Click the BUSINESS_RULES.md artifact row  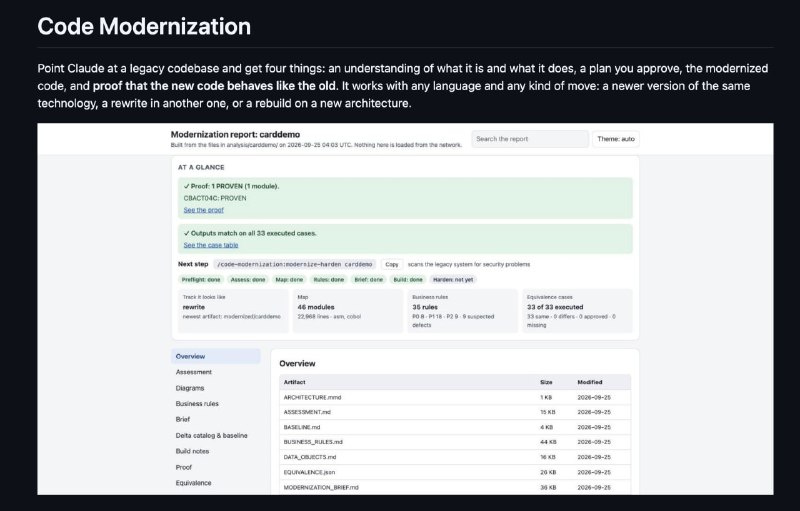click(455, 442)
